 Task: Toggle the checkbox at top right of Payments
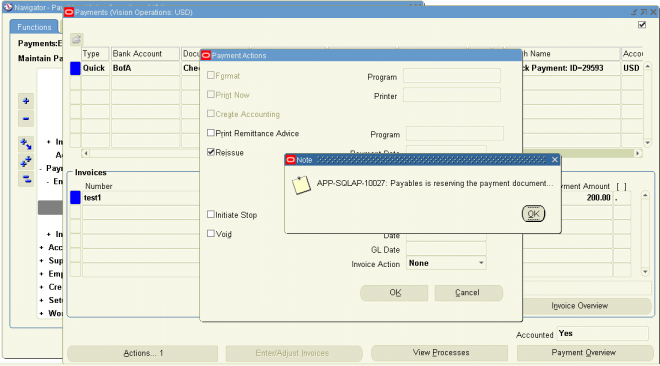click(642, 25)
